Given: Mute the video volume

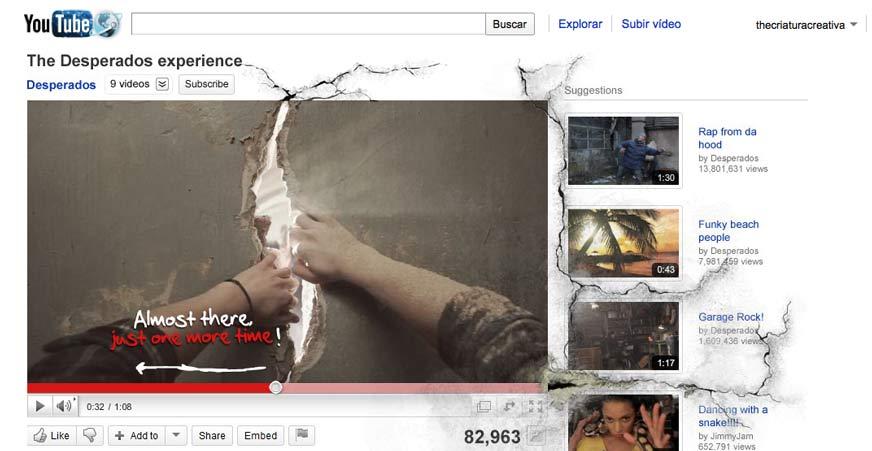Looking at the screenshot, I should pos(65,407).
